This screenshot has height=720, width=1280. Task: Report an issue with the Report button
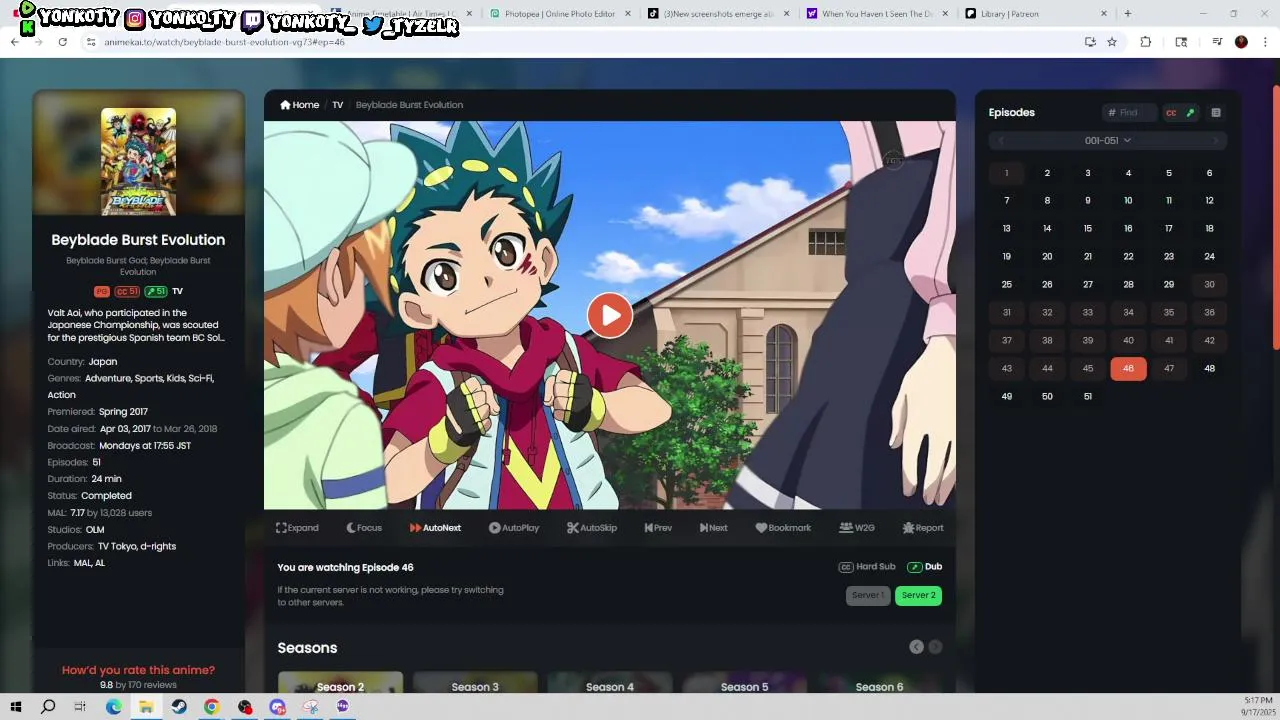(x=922, y=528)
